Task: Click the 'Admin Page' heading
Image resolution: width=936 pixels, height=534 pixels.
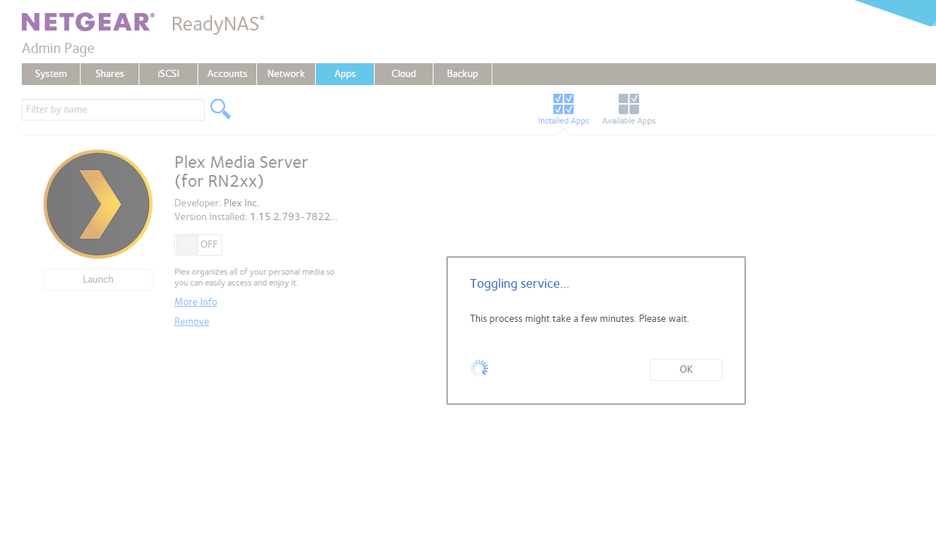Action: click(x=58, y=48)
